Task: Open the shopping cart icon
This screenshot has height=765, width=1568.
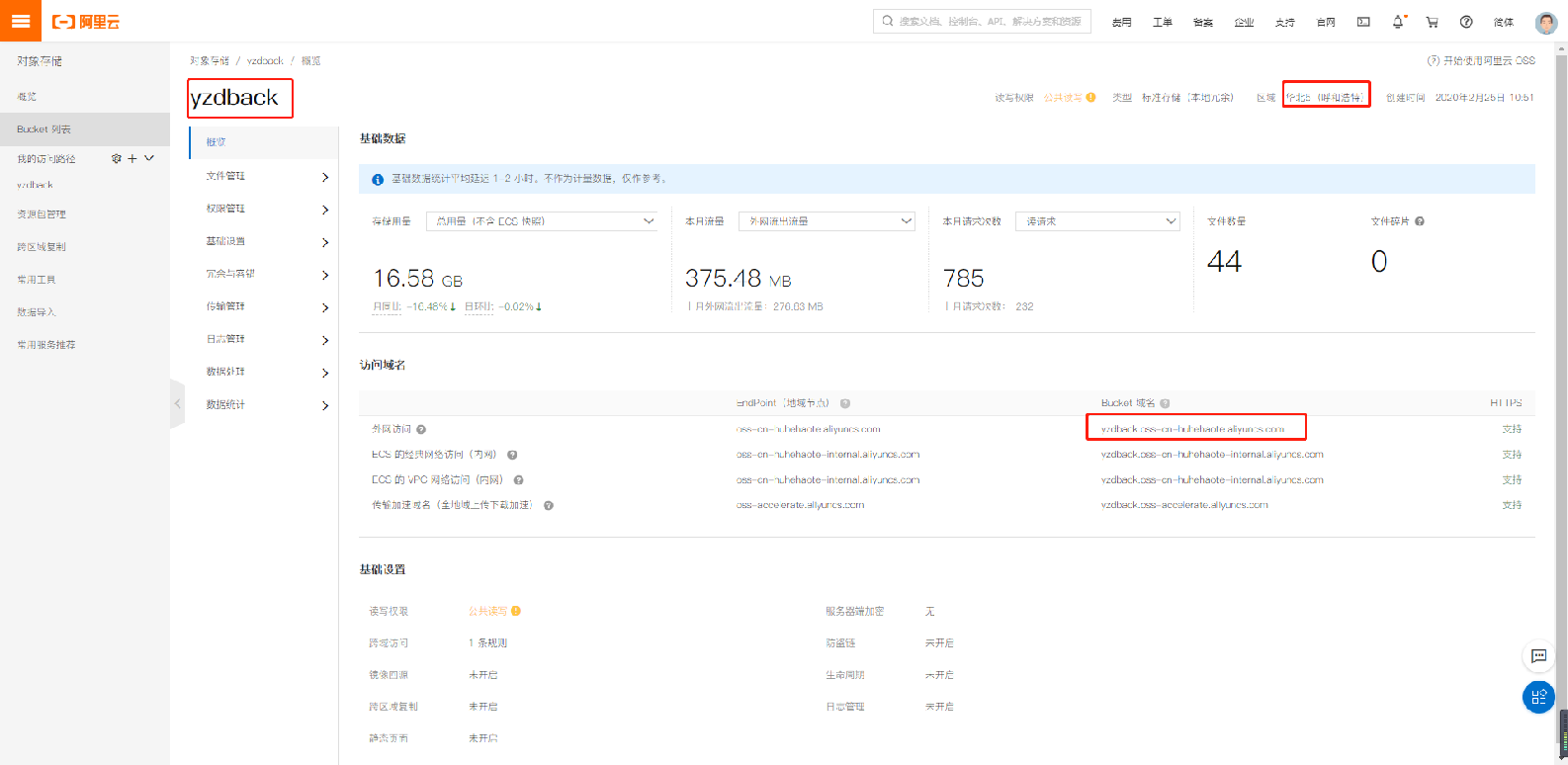Action: [1432, 22]
